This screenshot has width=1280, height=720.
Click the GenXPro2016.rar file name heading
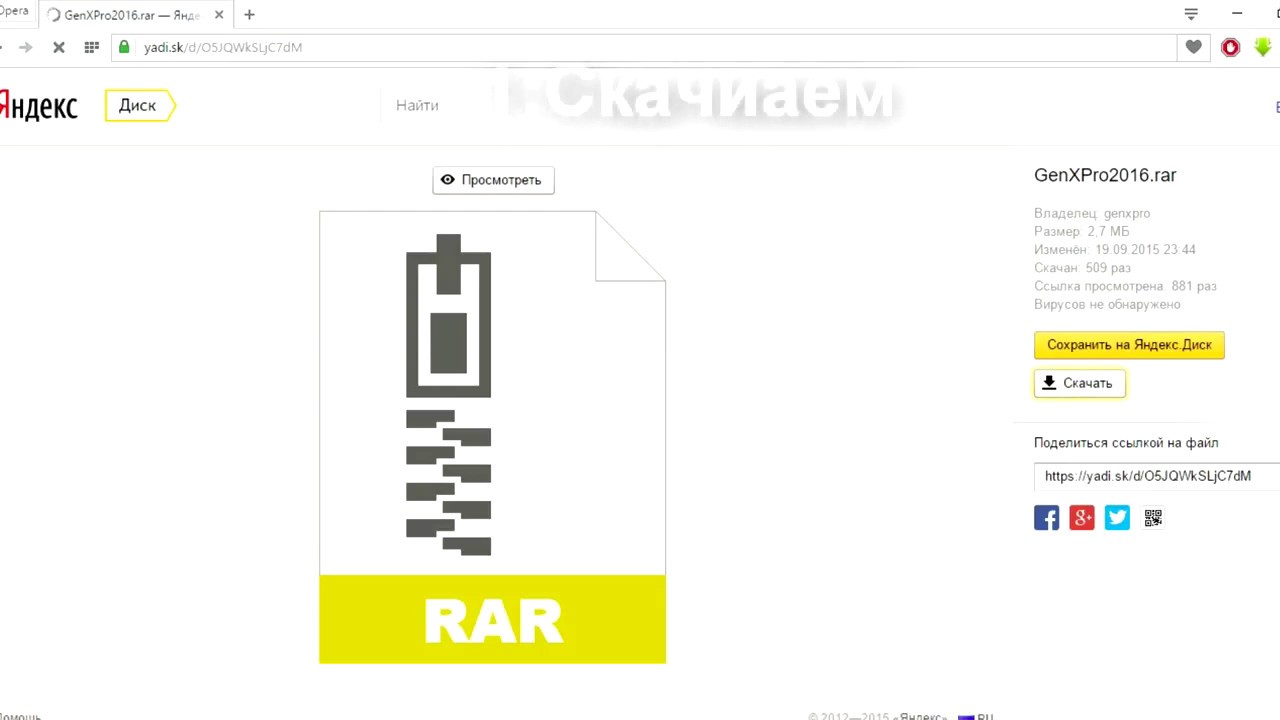[x=1105, y=175]
